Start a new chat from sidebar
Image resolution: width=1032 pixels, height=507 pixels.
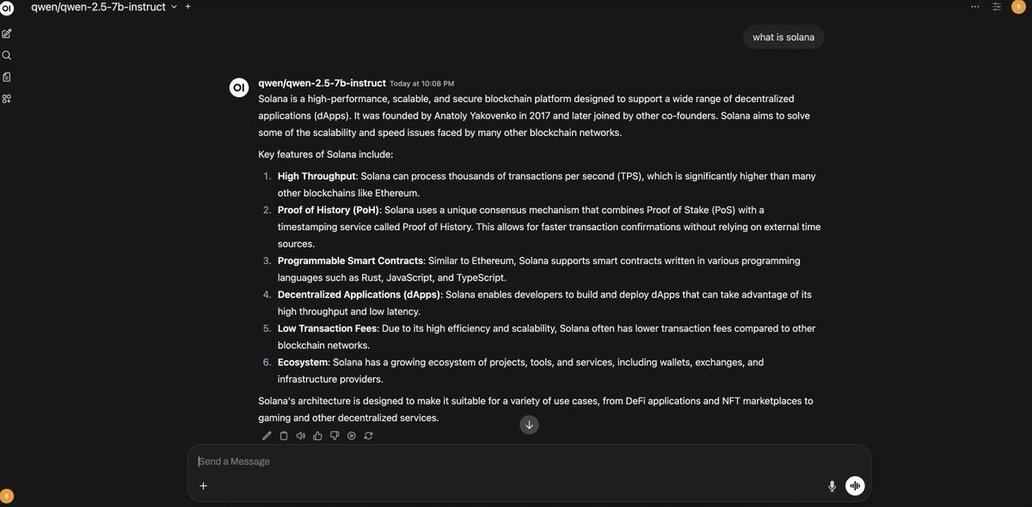7,34
